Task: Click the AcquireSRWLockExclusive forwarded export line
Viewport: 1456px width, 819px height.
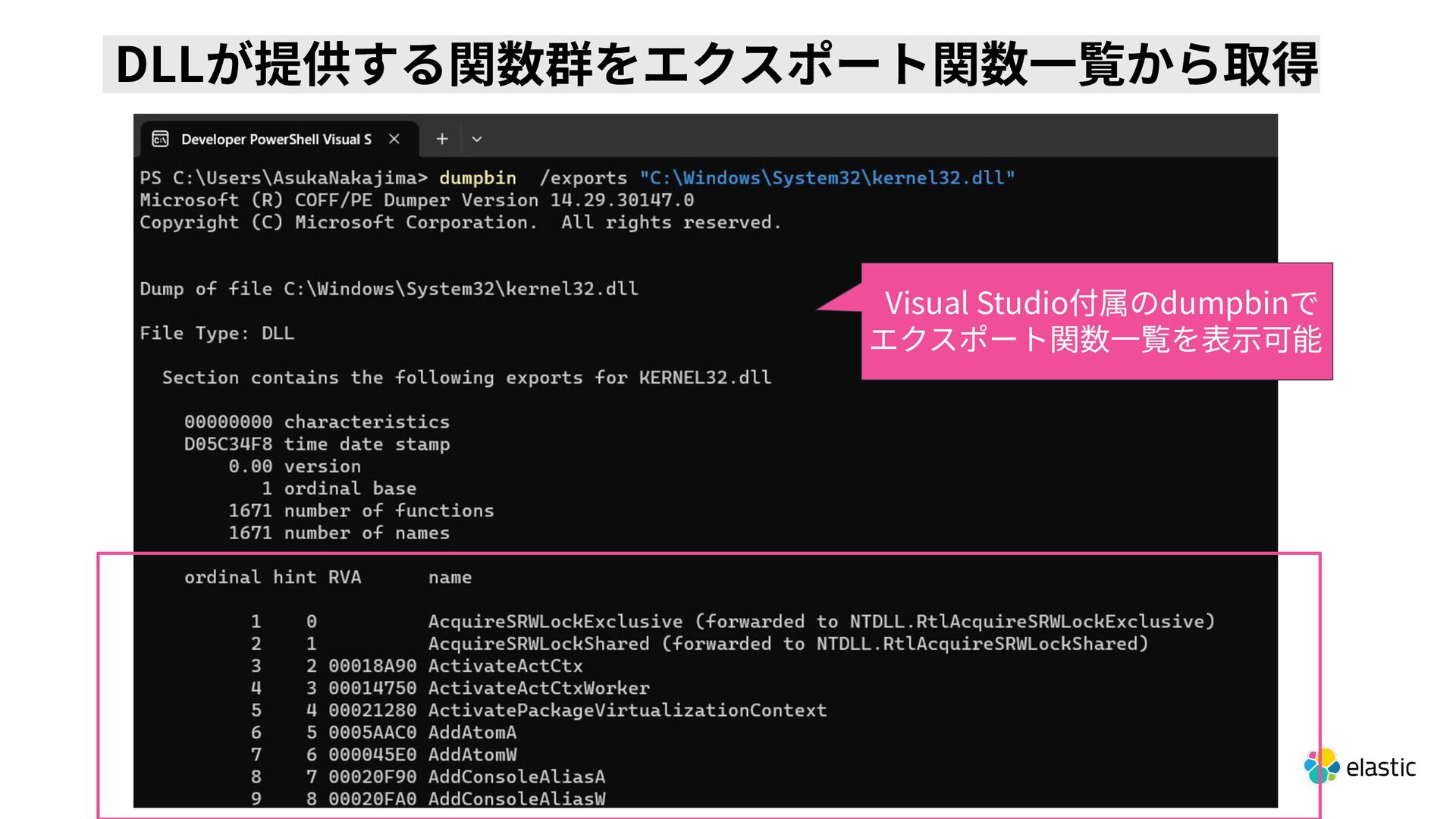Action: [821, 622]
